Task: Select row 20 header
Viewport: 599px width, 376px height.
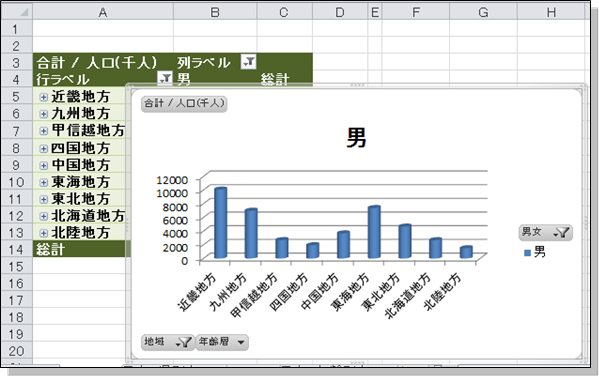Action: point(16,351)
